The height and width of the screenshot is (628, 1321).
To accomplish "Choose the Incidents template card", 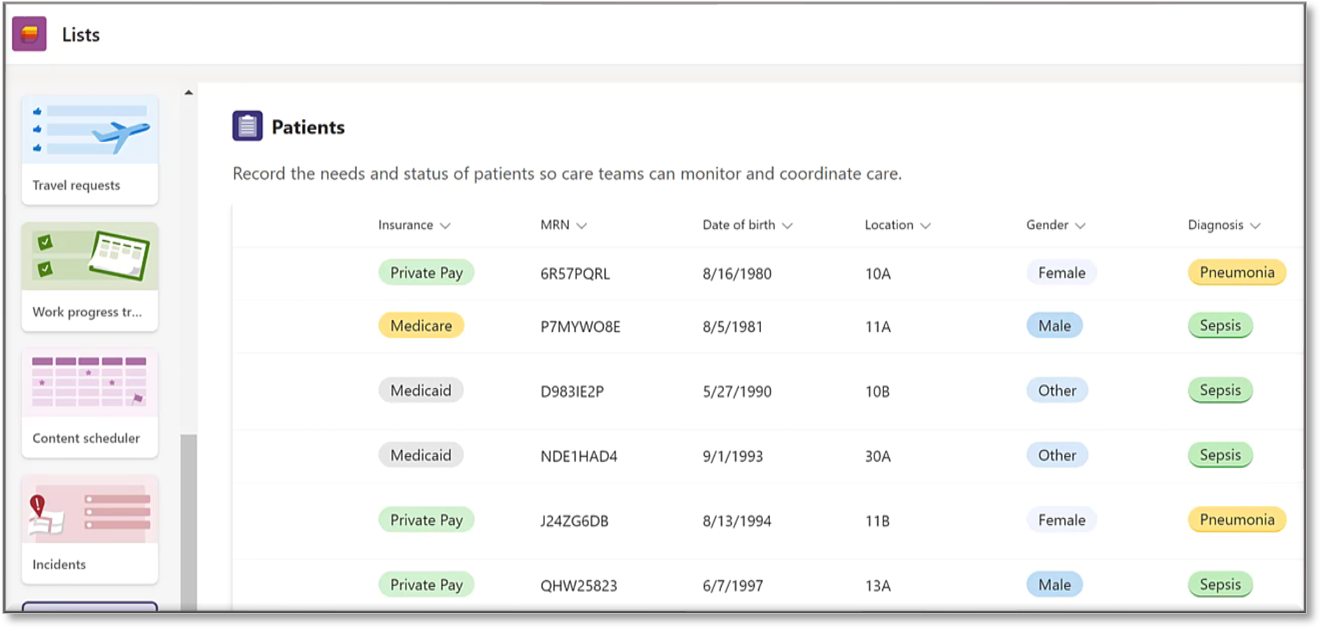I will pos(90,529).
